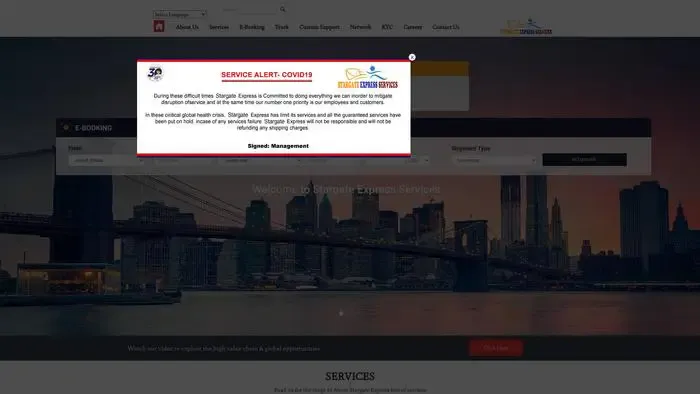This screenshot has width=700, height=394.
Task: Click the Stargate Express Services logo in the popup
Action: pyautogui.click(x=367, y=78)
